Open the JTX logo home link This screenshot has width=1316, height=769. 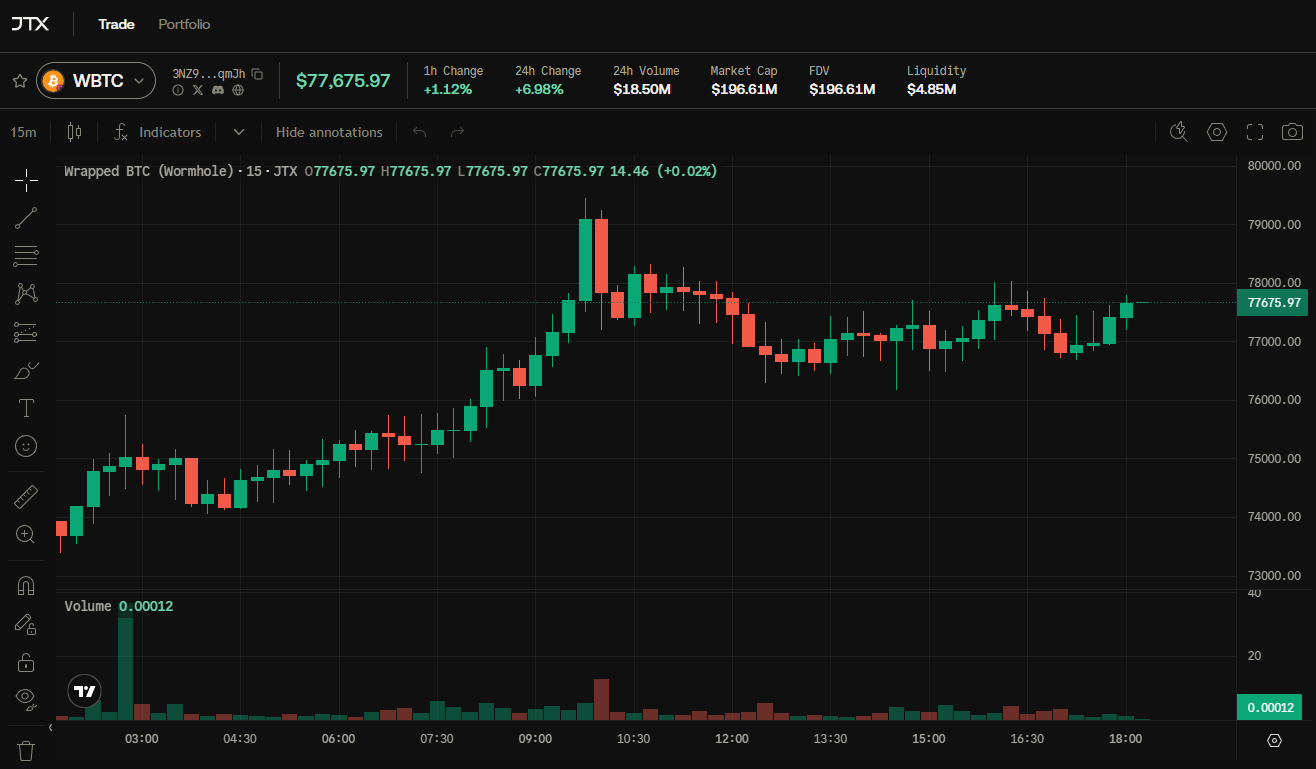(30, 24)
